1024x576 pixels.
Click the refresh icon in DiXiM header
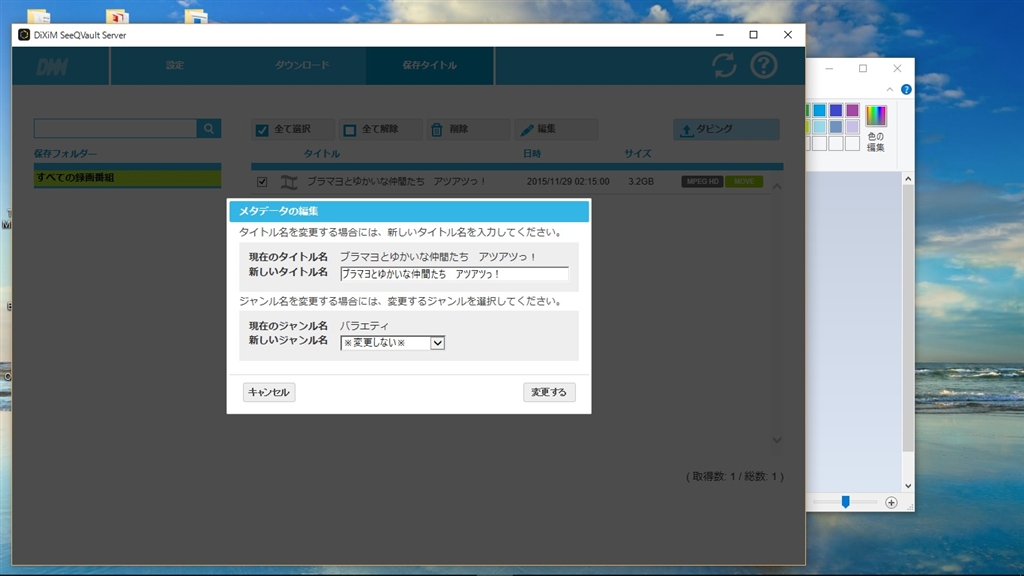pyautogui.click(x=724, y=65)
